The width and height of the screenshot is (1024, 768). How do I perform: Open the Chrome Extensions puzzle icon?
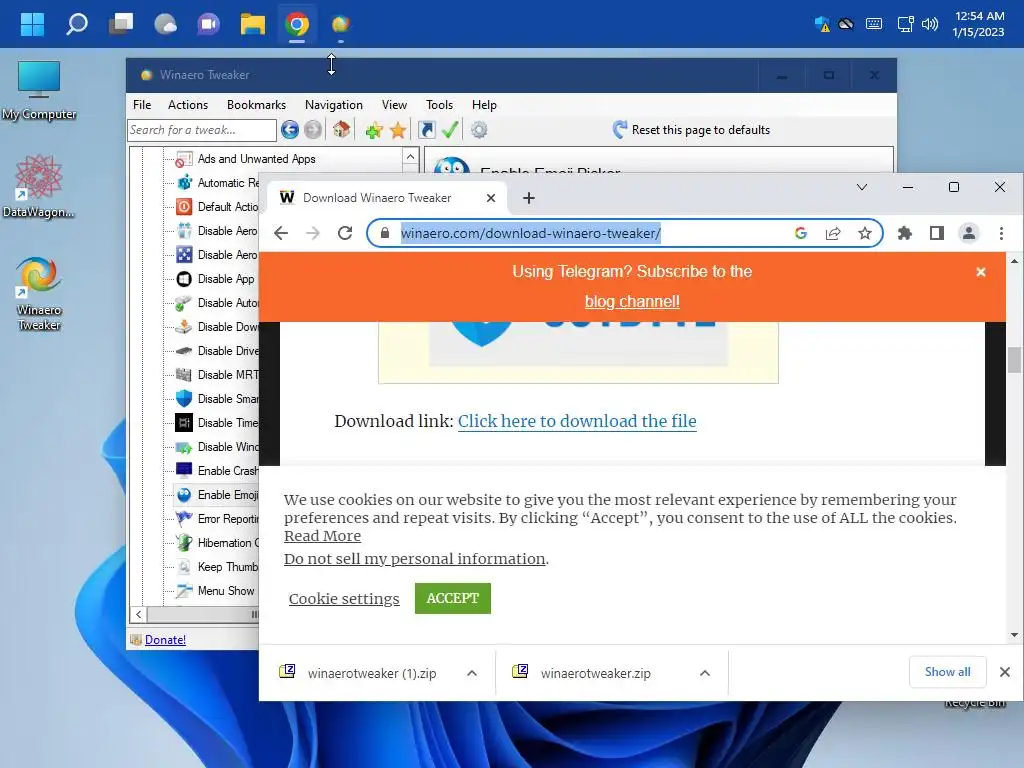[904, 233]
